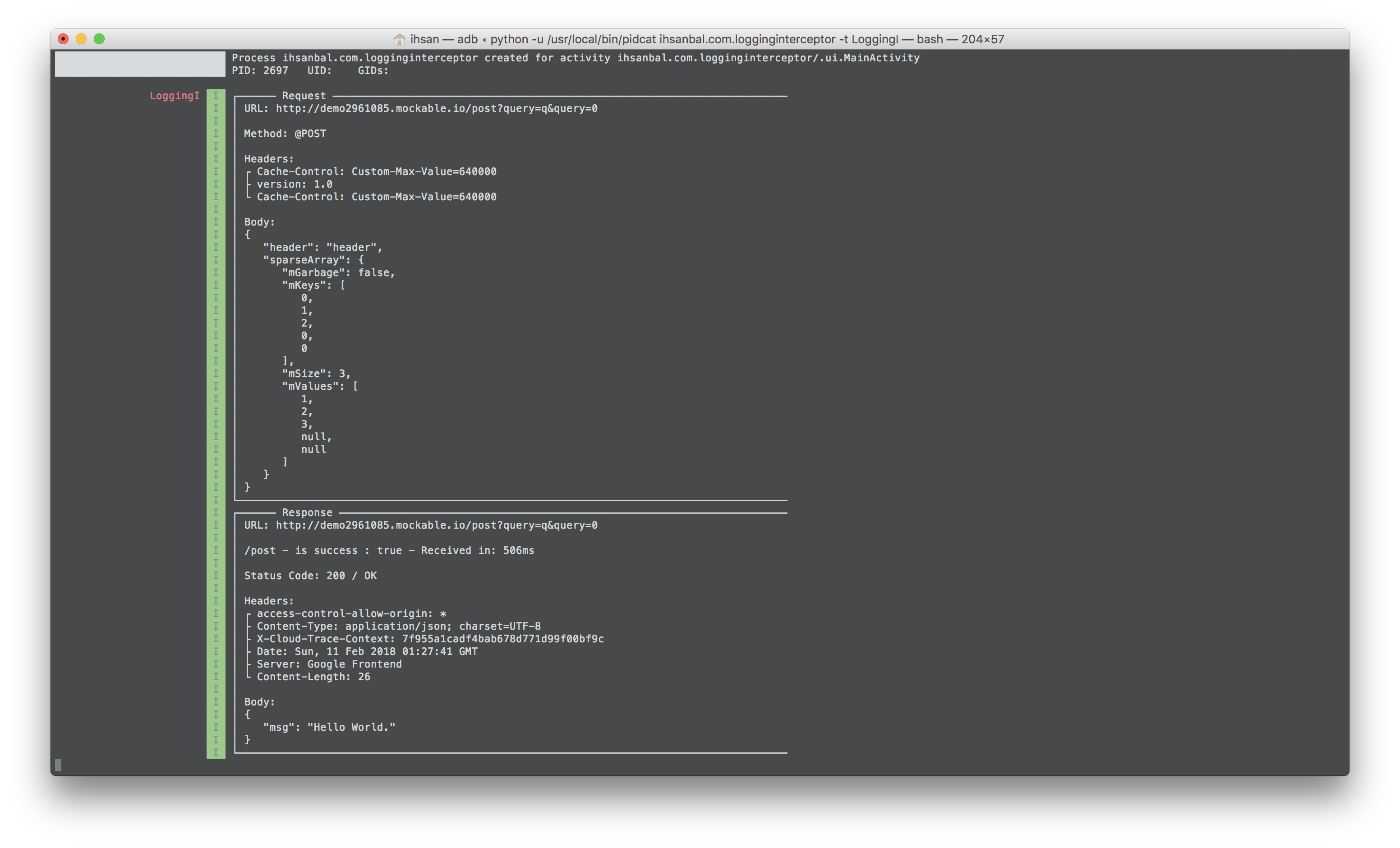
Task: Click the terminal window title text
Action: 707,39
